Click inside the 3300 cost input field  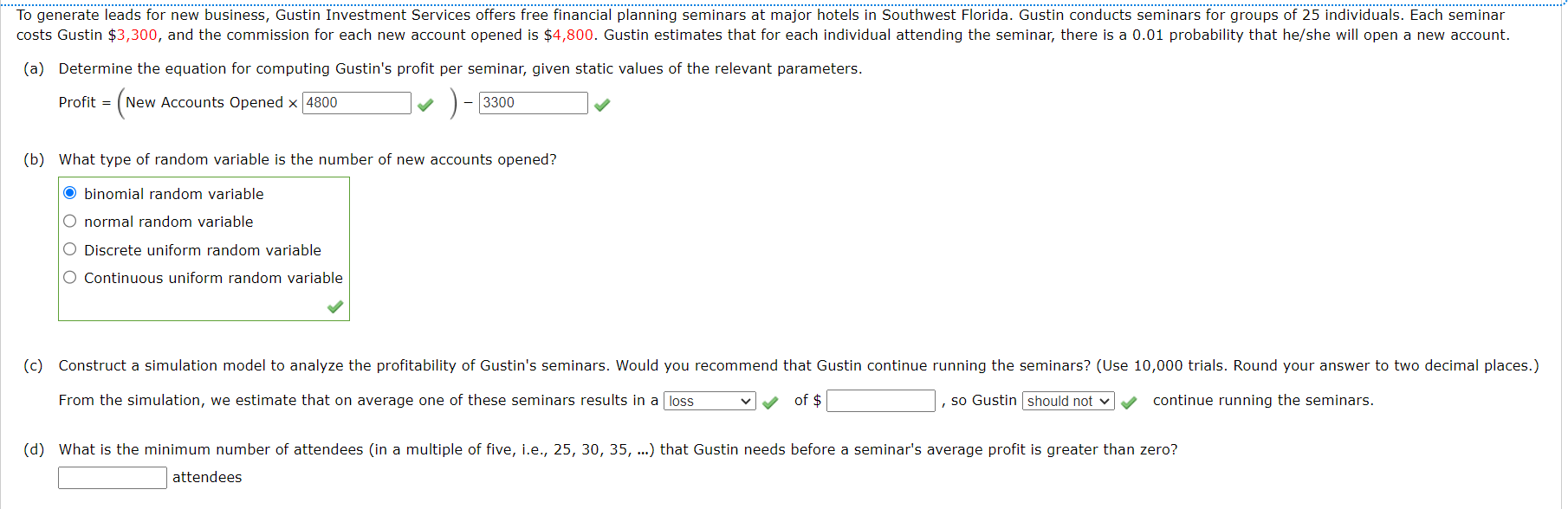533,102
